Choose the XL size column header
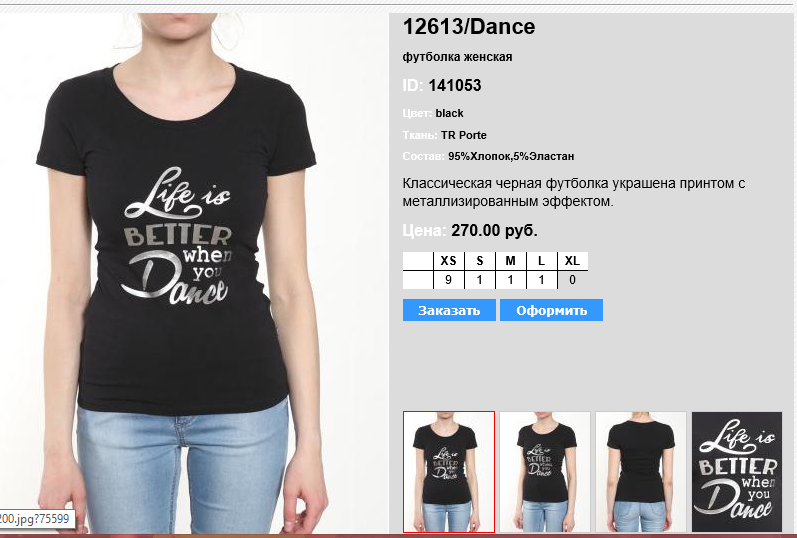The image size is (797, 538). (x=572, y=261)
